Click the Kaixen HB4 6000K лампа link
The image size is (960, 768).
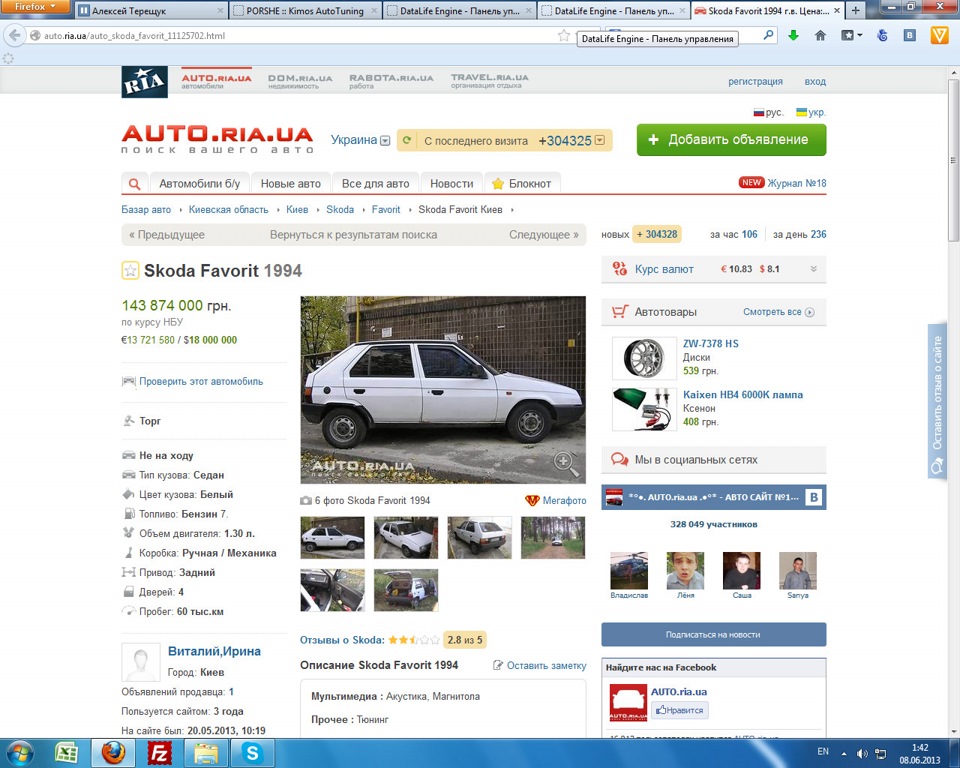coord(743,395)
